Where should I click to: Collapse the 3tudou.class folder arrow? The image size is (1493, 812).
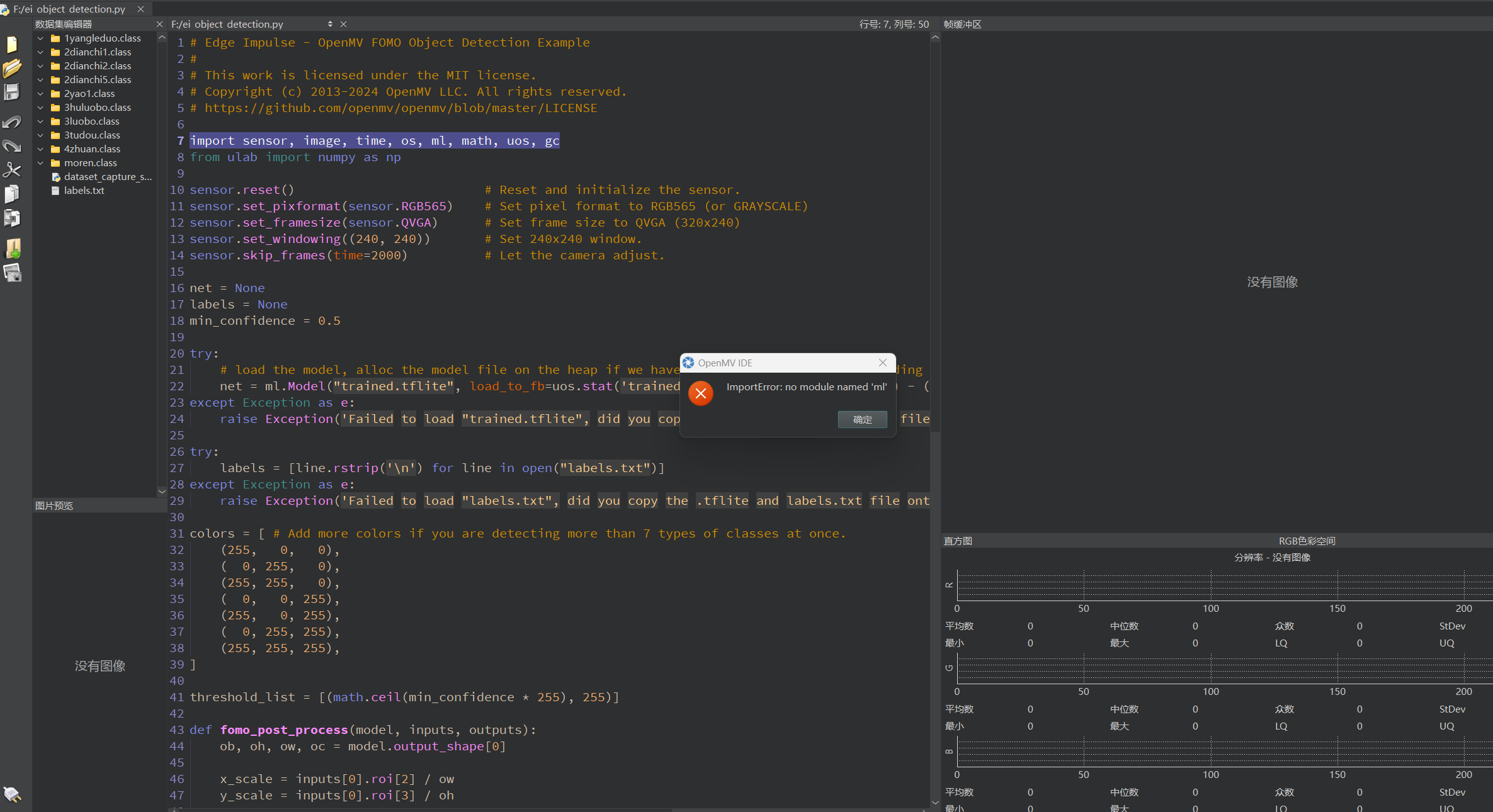point(40,135)
